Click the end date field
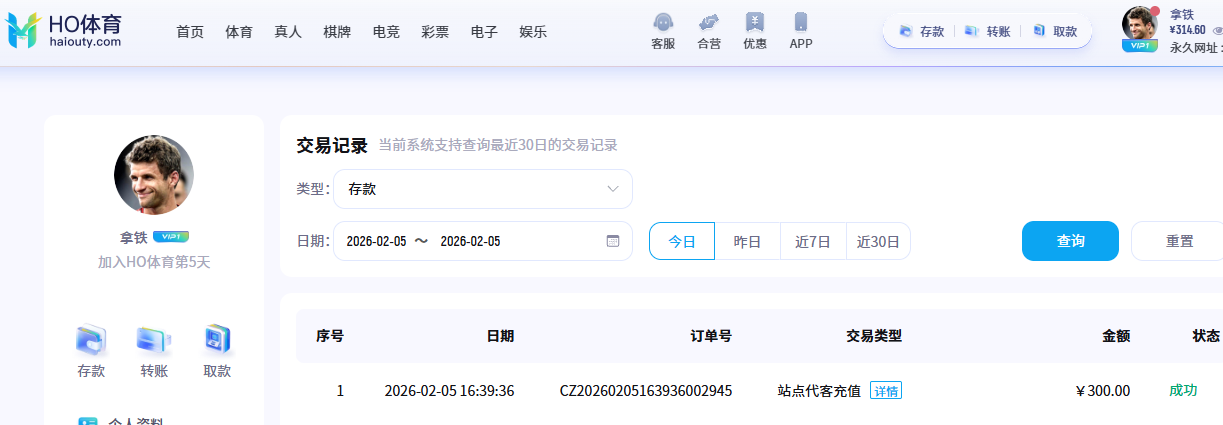This screenshot has height=425, width=1223. [x=470, y=241]
